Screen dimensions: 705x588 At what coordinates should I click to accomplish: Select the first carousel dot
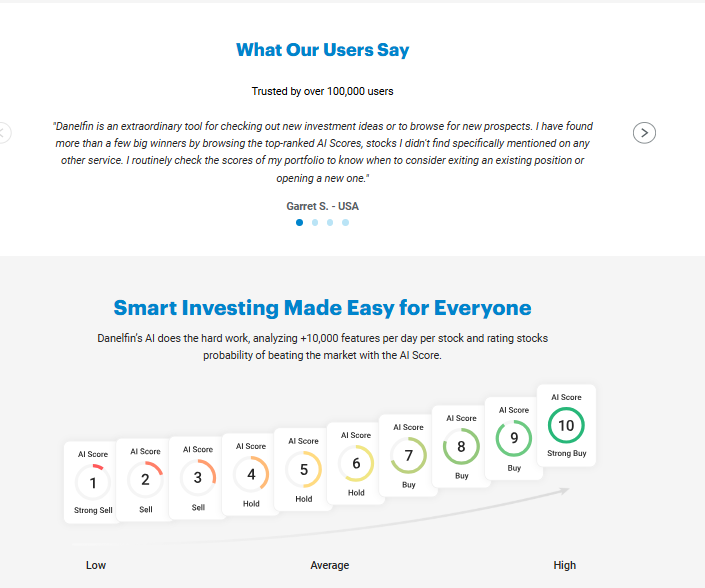pyautogui.click(x=299, y=223)
